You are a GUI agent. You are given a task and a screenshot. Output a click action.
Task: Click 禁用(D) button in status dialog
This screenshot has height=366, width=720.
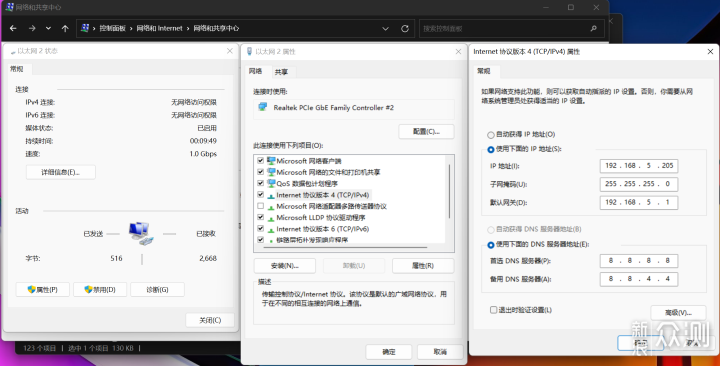(x=100, y=290)
